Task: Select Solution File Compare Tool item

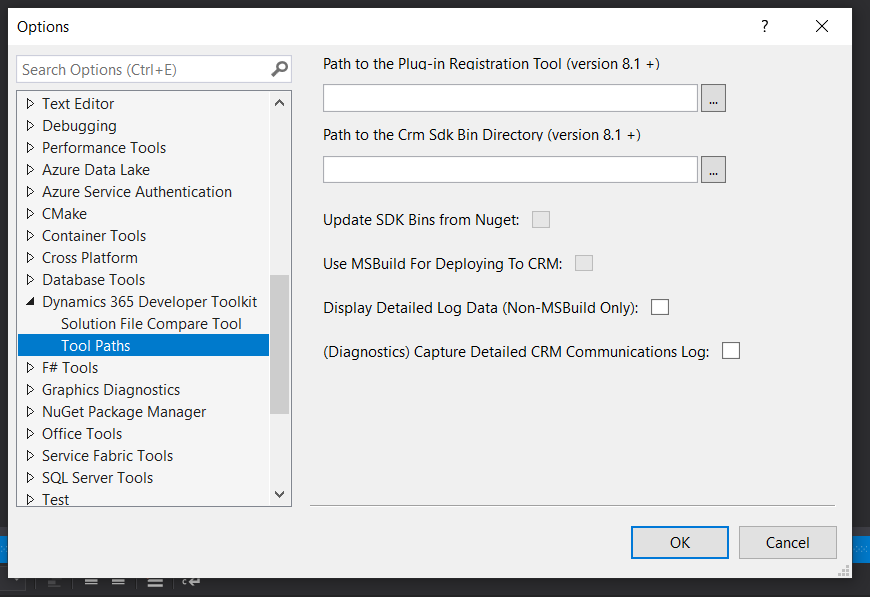Action: click(151, 323)
